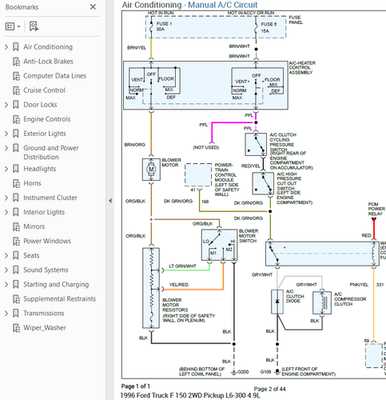
Task: Click the Supplemental Restraints bookmark icon
Action: (x=16, y=299)
